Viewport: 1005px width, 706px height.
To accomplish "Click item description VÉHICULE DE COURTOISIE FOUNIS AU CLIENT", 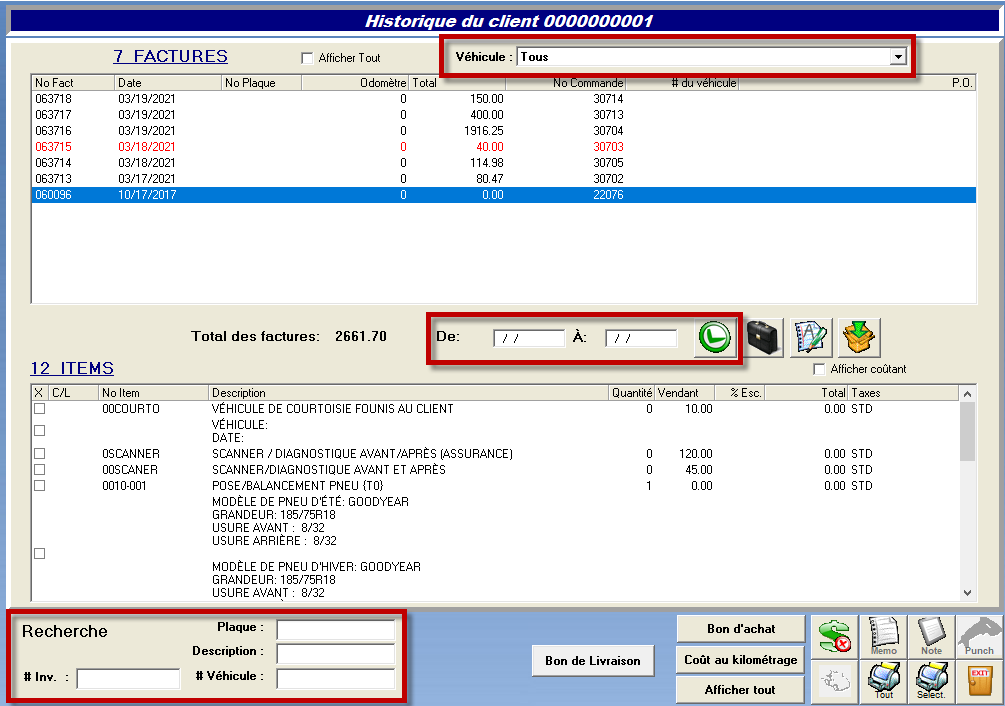I will [x=333, y=409].
